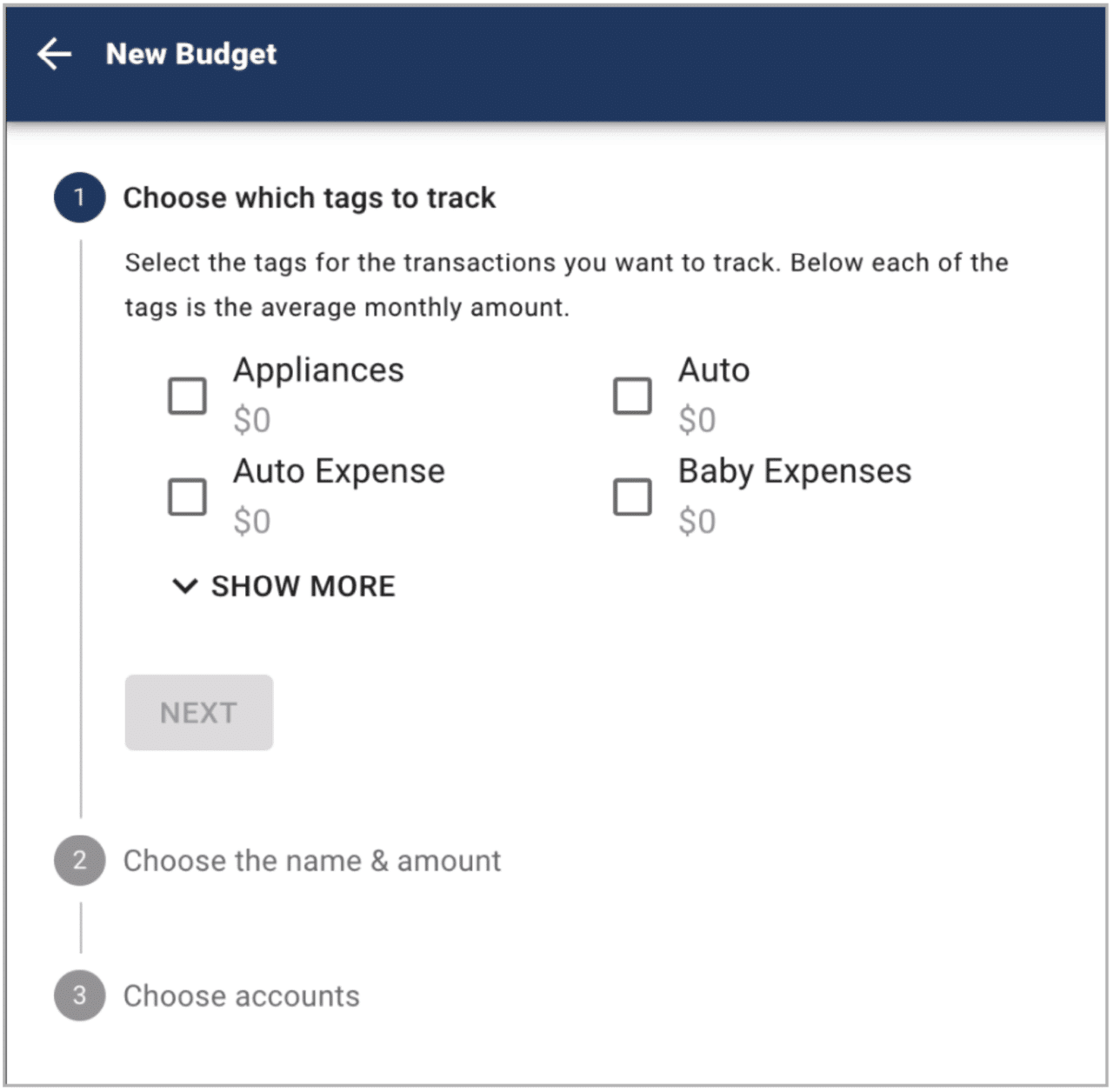Click the step 2 grey circle
The image size is (1113, 1092).
click(x=79, y=861)
